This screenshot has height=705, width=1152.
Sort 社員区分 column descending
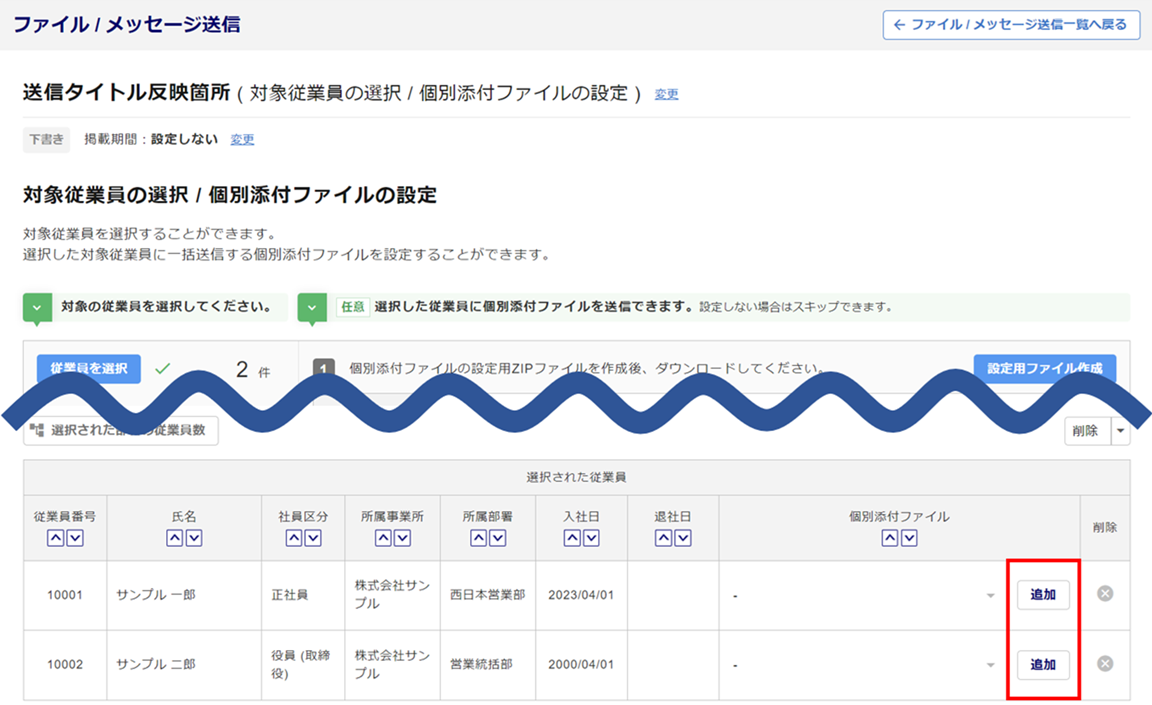coord(313,538)
